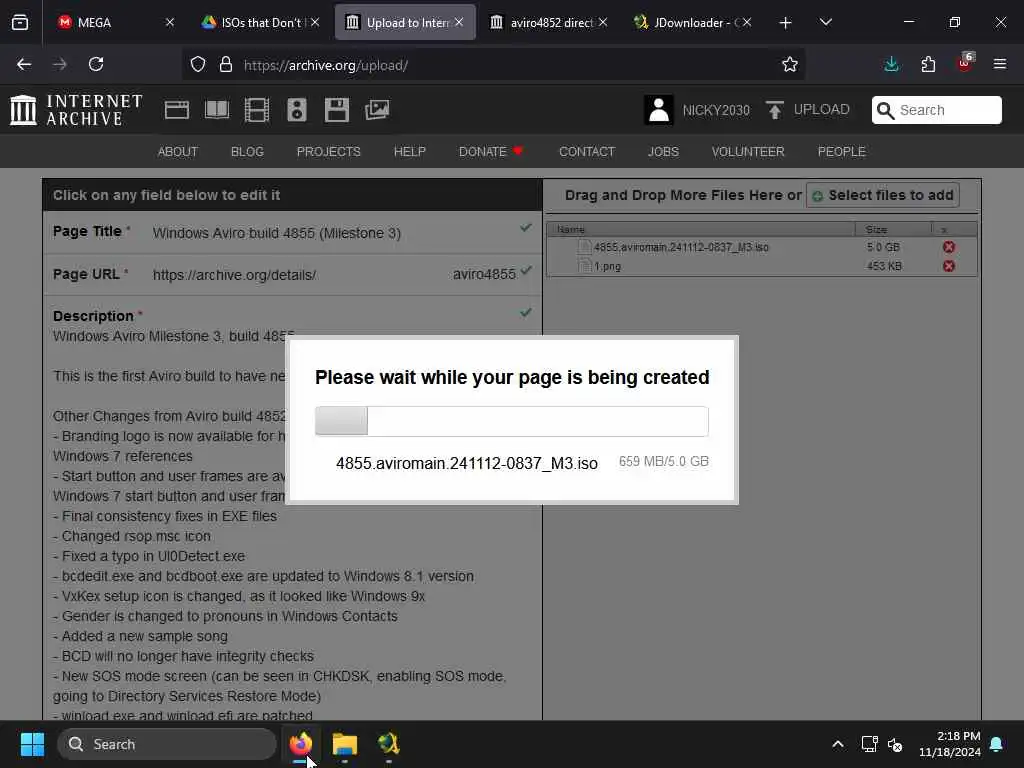This screenshot has width=1024, height=768.
Task: List all tabs dropdown arrow
Action: [x=825, y=23]
